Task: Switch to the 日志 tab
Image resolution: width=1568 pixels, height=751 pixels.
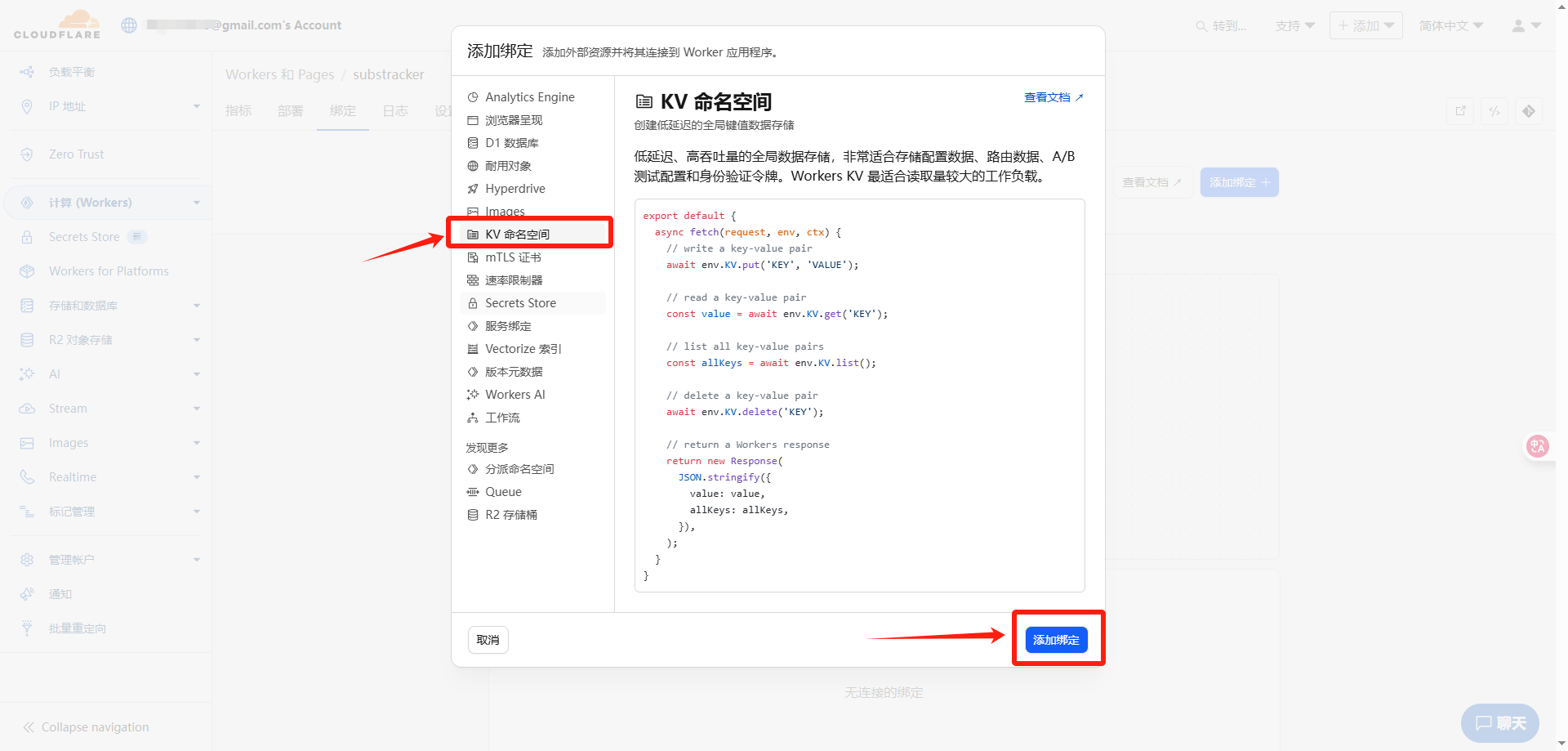Action: click(395, 110)
